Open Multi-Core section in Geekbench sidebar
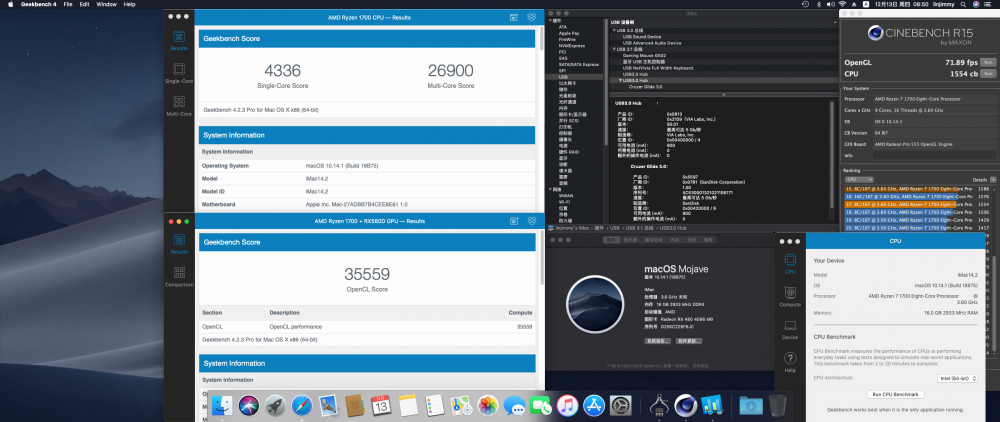This screenshot has width=1000, height=422. pos(179,106)
